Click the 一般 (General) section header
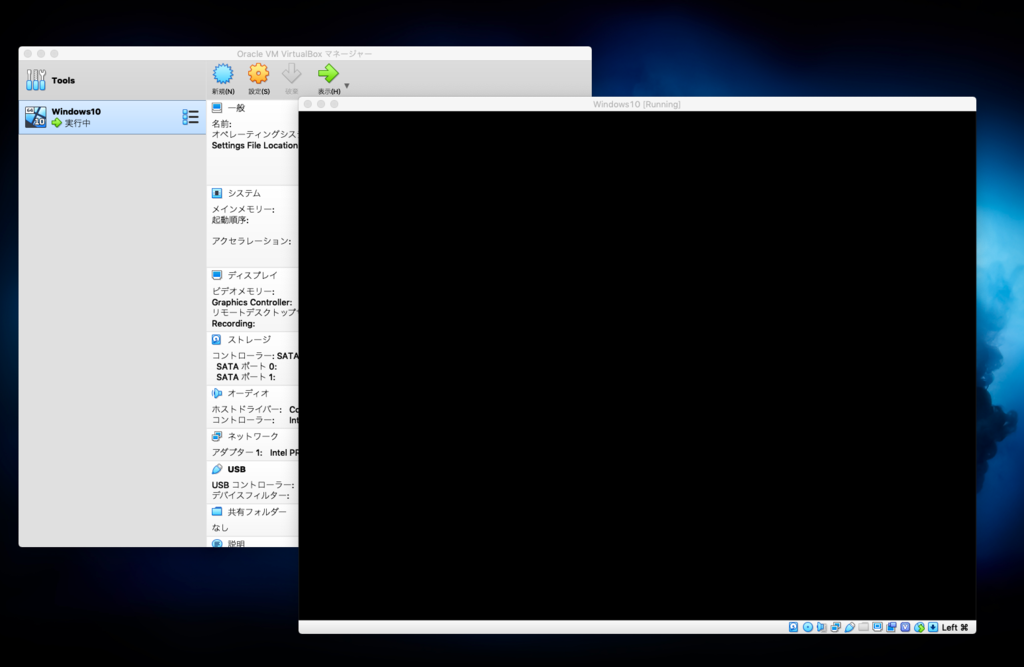The height and width of the screenshot is (667, 1024). (236, 108)
